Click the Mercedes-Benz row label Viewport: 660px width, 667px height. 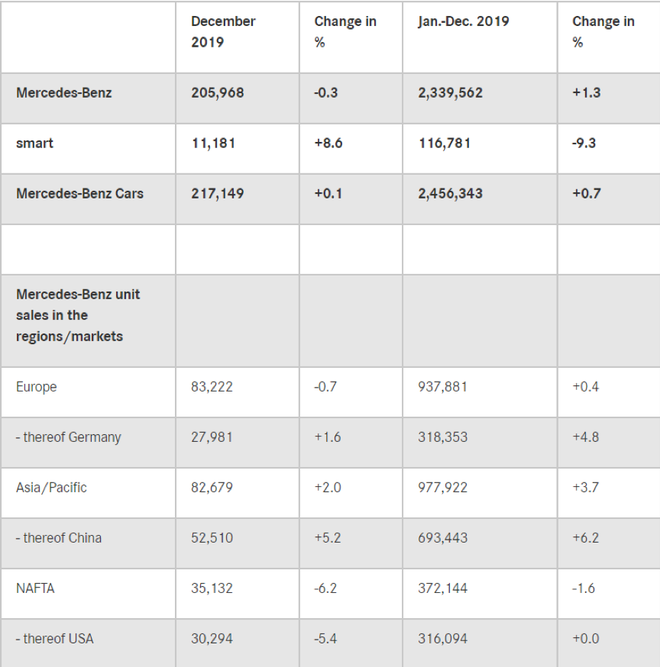[x=64, y=93]
